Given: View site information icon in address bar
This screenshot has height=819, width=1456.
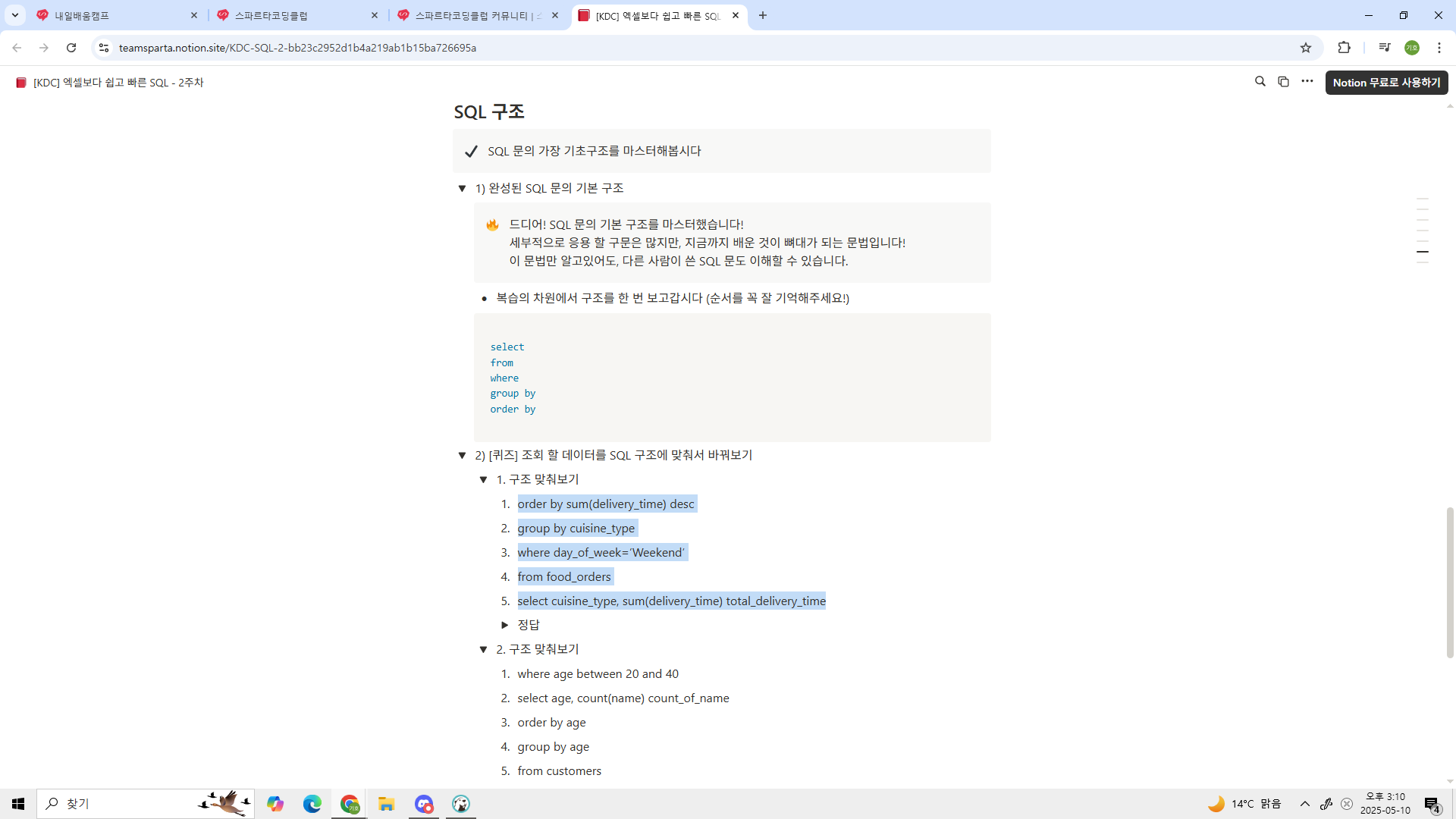Looking at the screenshot, I should [x=104, y=48].
